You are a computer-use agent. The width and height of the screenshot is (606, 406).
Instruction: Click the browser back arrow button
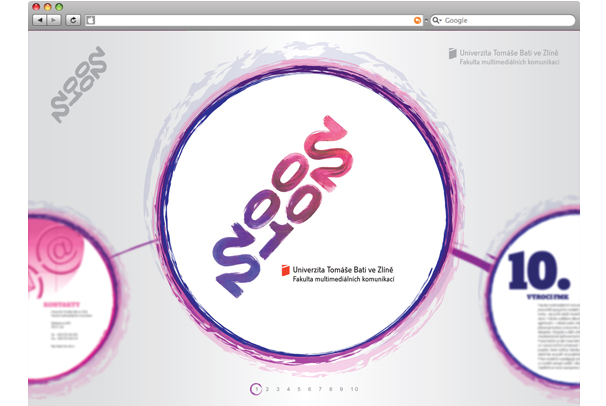[x=38, y=20]
